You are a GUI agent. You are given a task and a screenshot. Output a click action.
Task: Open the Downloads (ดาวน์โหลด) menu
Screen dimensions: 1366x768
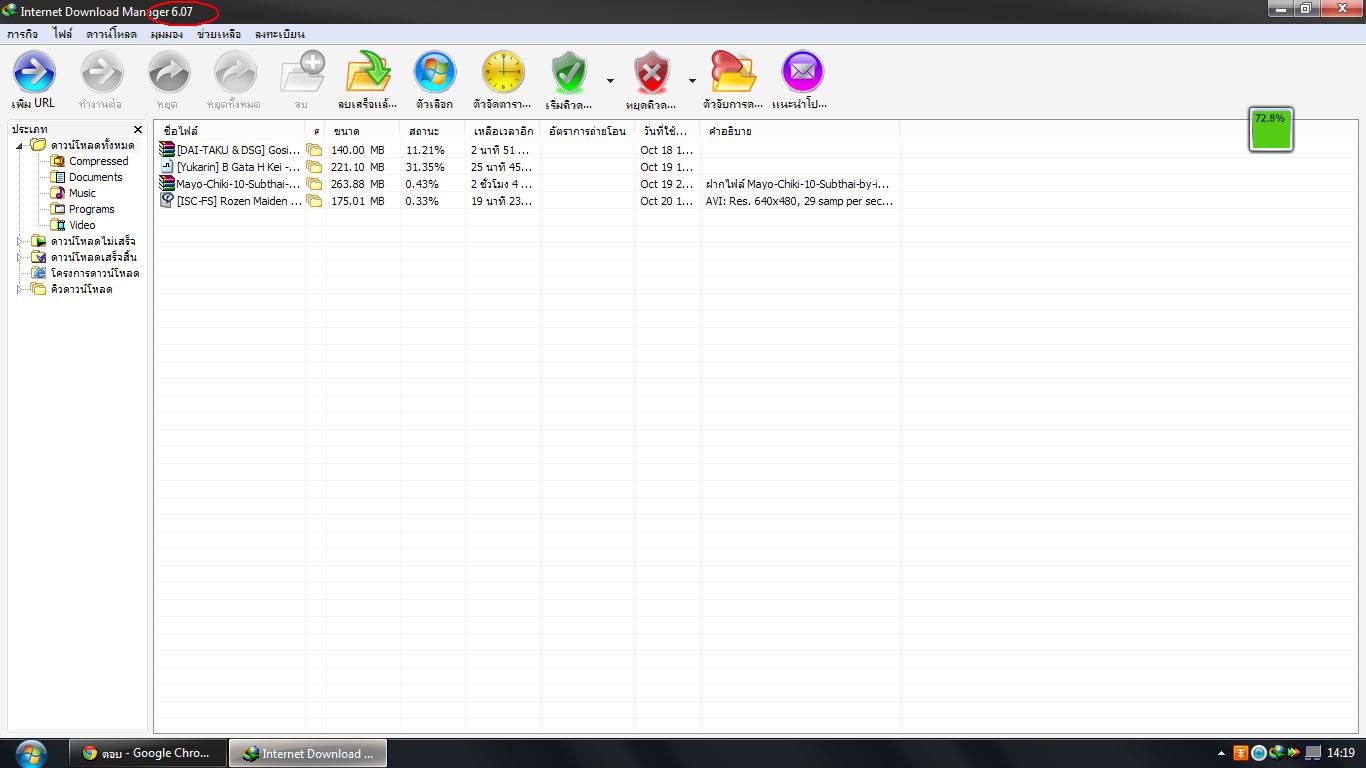tap(111, 34)
